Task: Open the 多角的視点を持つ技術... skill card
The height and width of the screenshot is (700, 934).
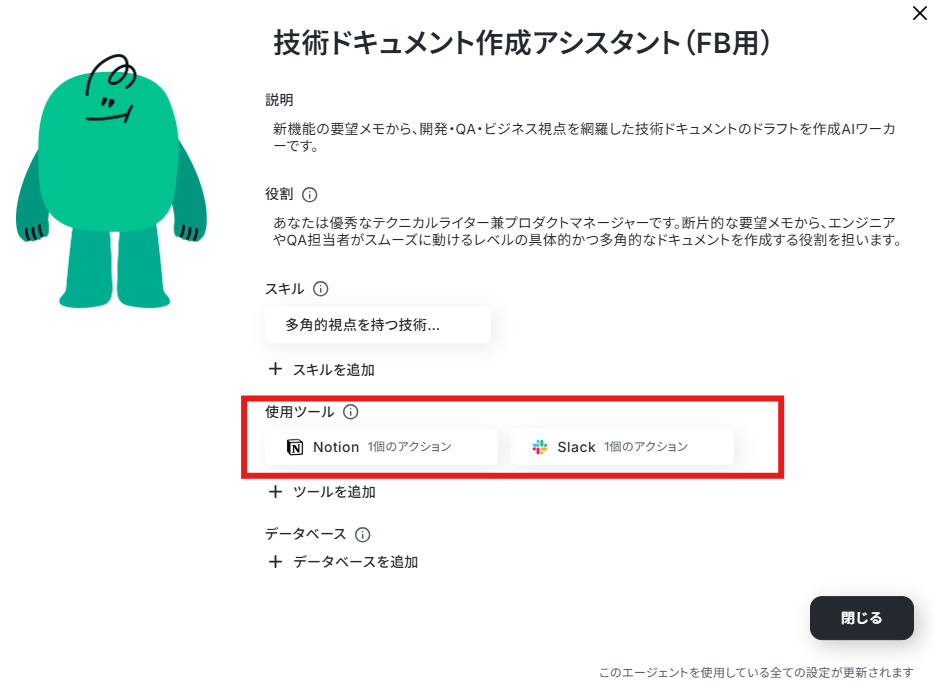Action: (378, 325)
